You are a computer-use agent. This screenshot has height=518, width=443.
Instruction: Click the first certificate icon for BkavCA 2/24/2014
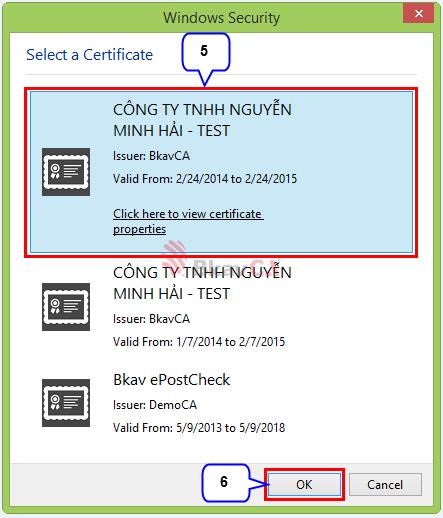point(66,172)
